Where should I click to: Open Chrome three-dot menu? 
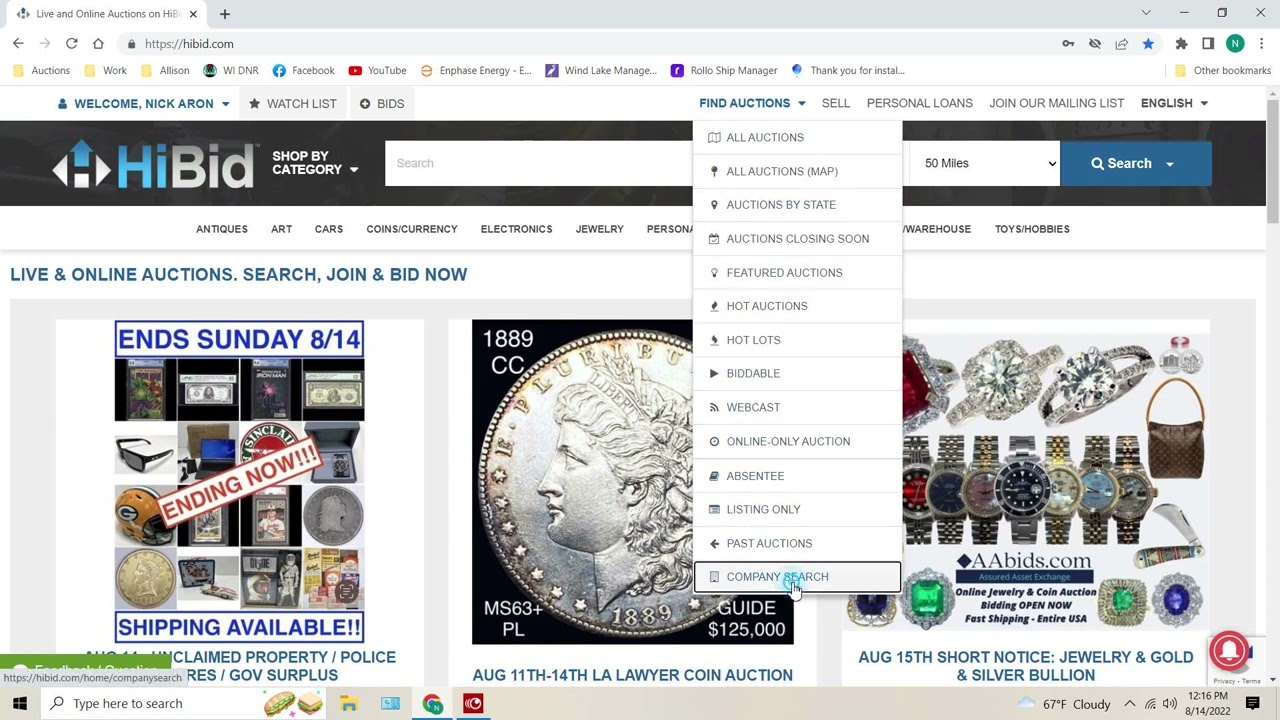(1261, 44)
